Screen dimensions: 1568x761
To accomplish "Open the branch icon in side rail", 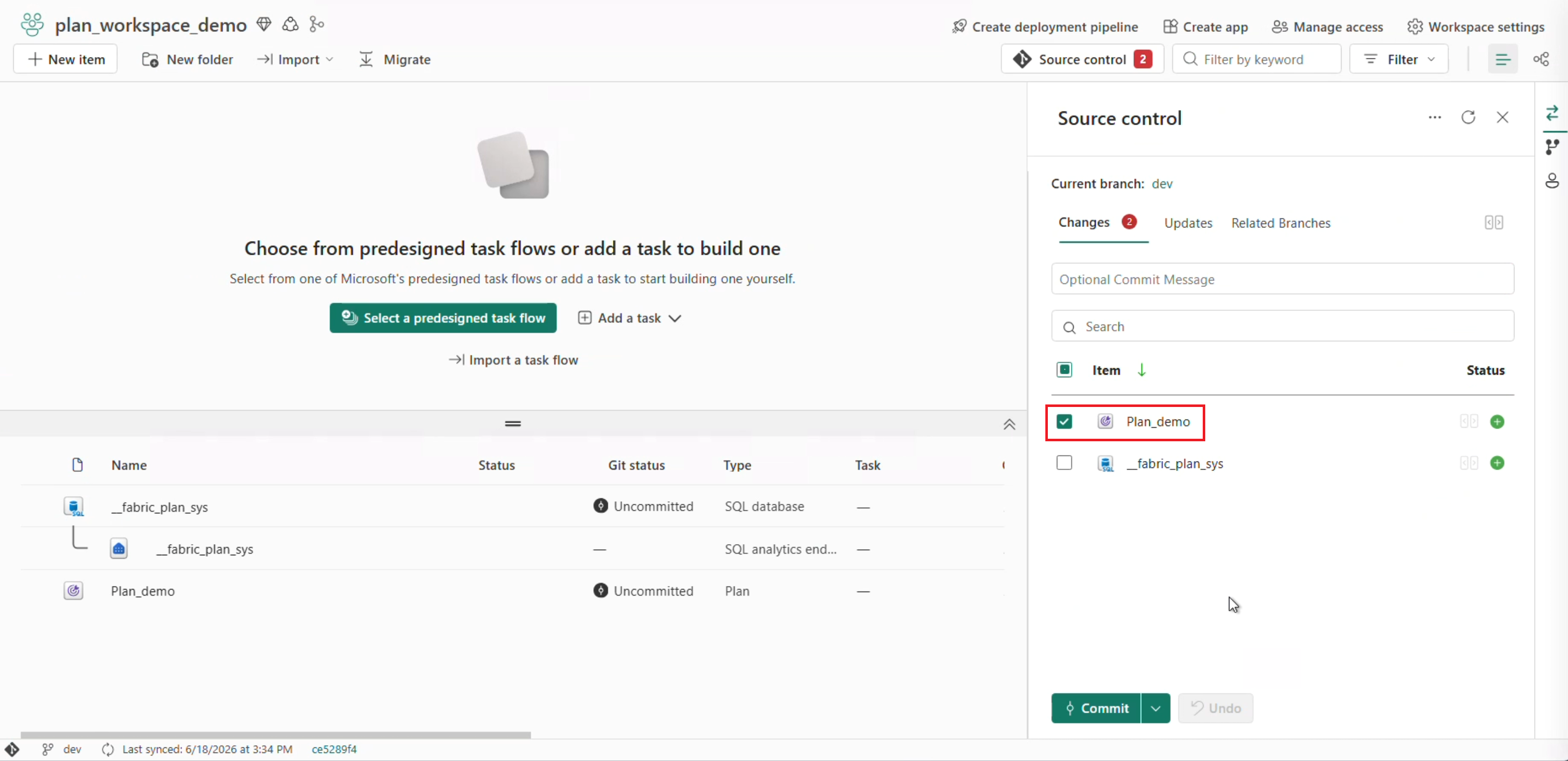I will 1552,147.
